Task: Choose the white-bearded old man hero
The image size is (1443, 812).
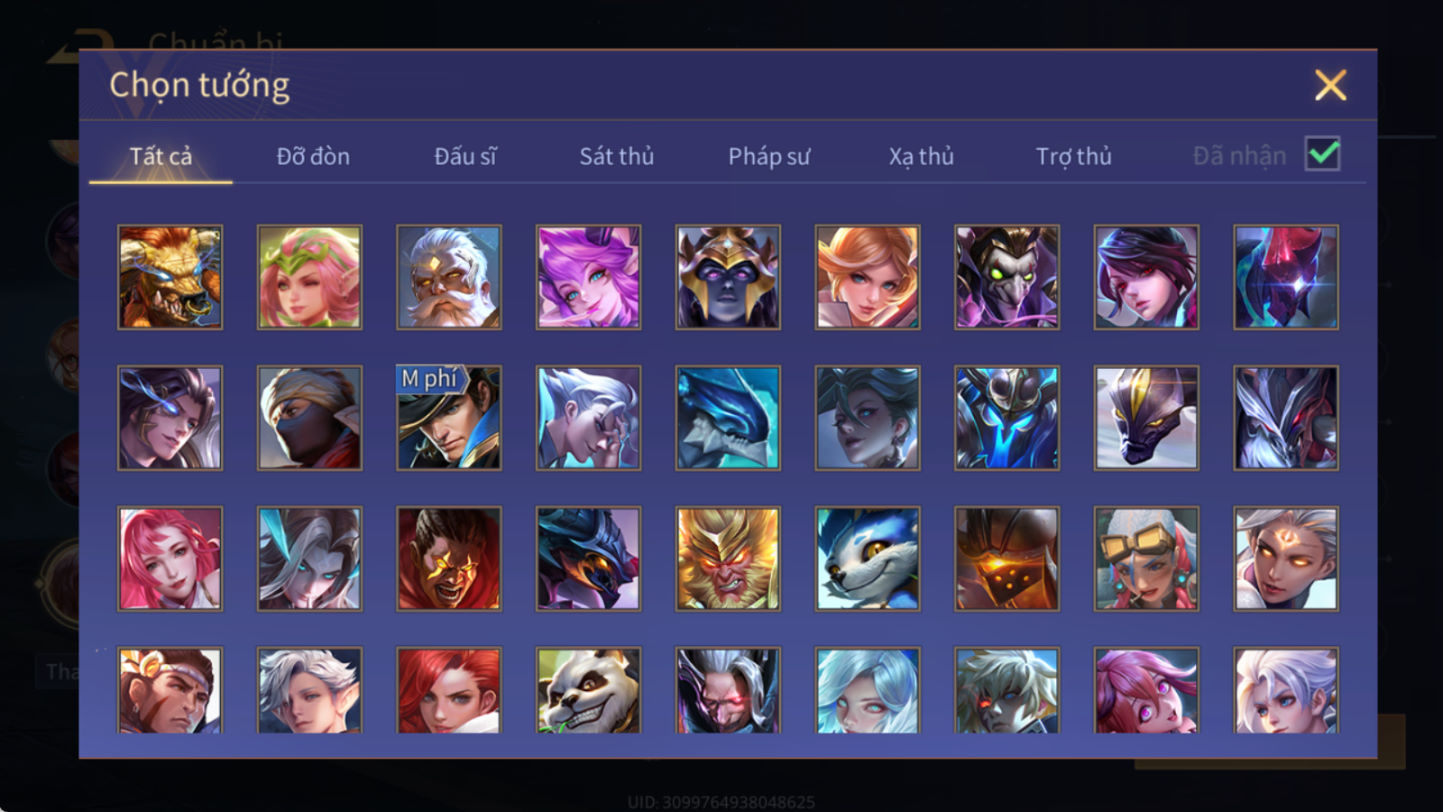Action: click(x=449, y=277)
